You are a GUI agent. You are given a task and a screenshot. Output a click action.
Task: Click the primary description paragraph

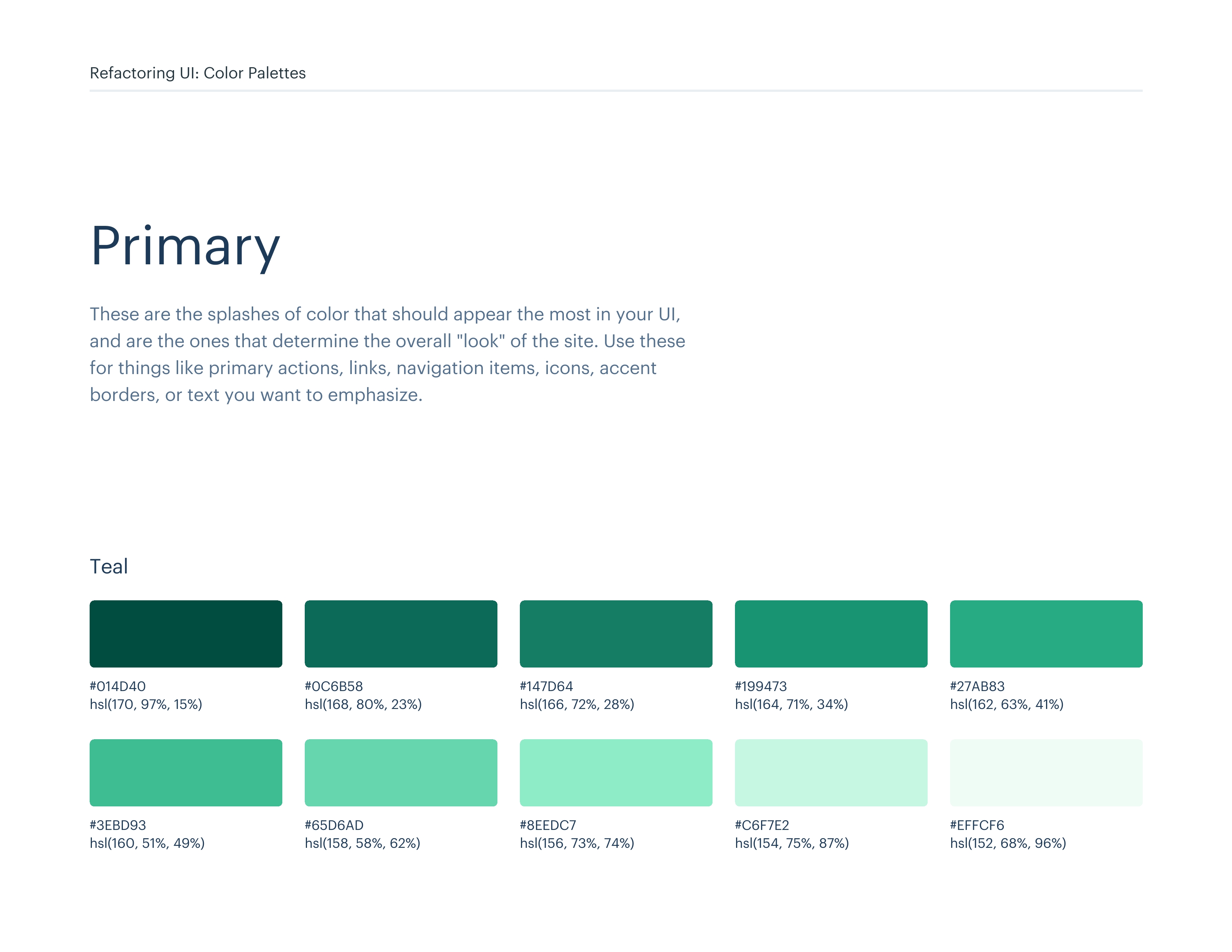[x=387, y=354]
